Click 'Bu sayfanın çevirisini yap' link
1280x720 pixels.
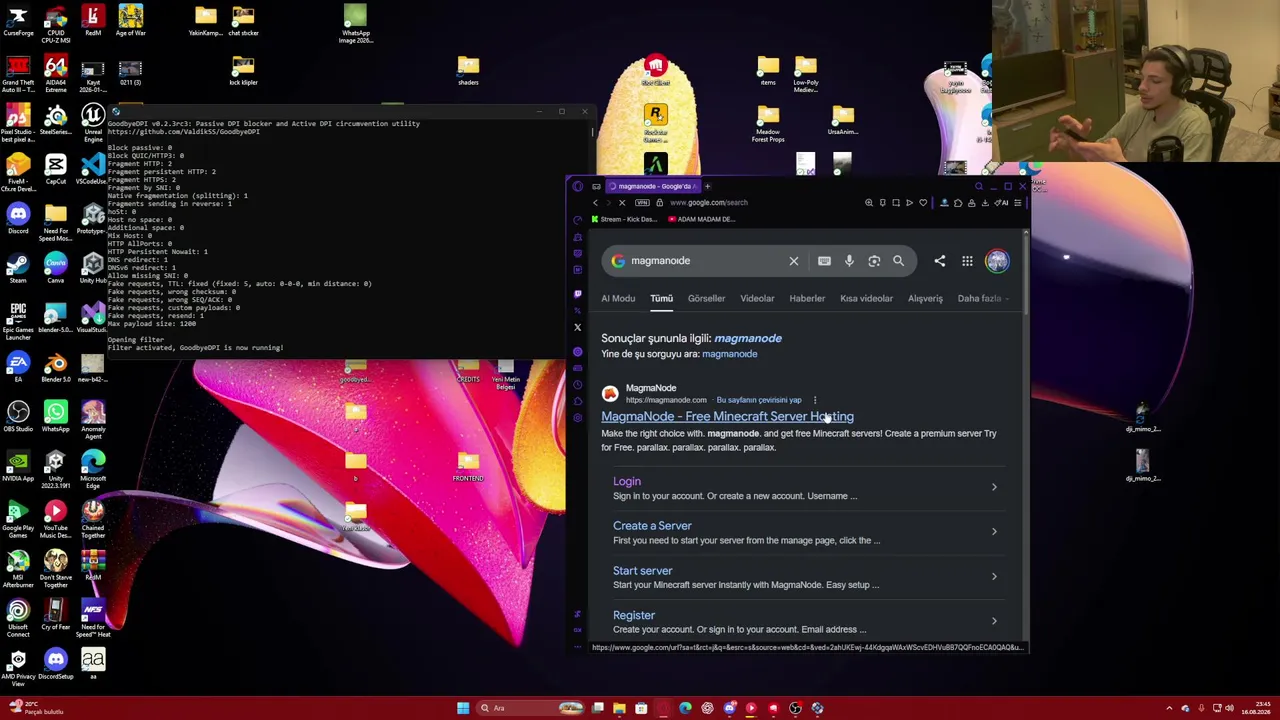tap(759, 400)
